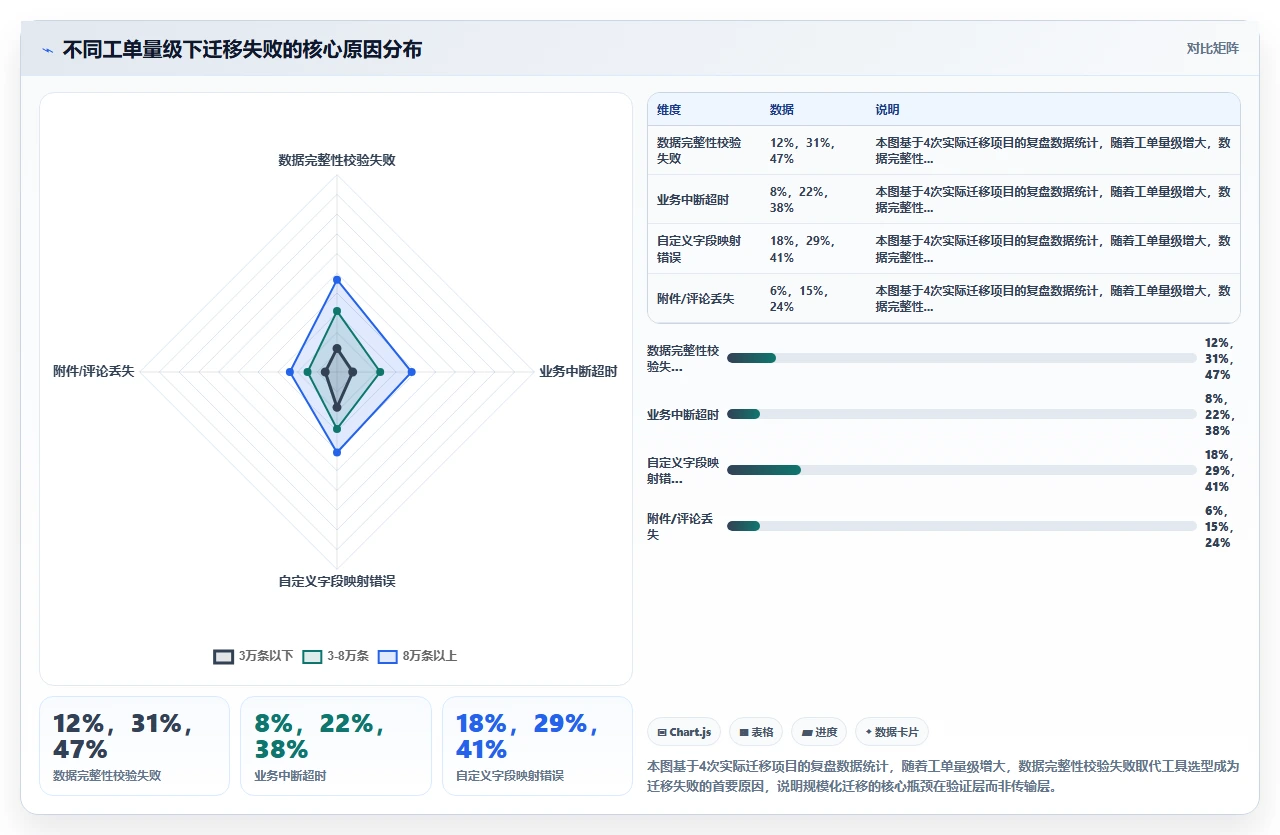The height and width of the screenshot is (835, 1280).
Task: Toggle the 8万条以上 legend swatch
Action: [388, 656]
